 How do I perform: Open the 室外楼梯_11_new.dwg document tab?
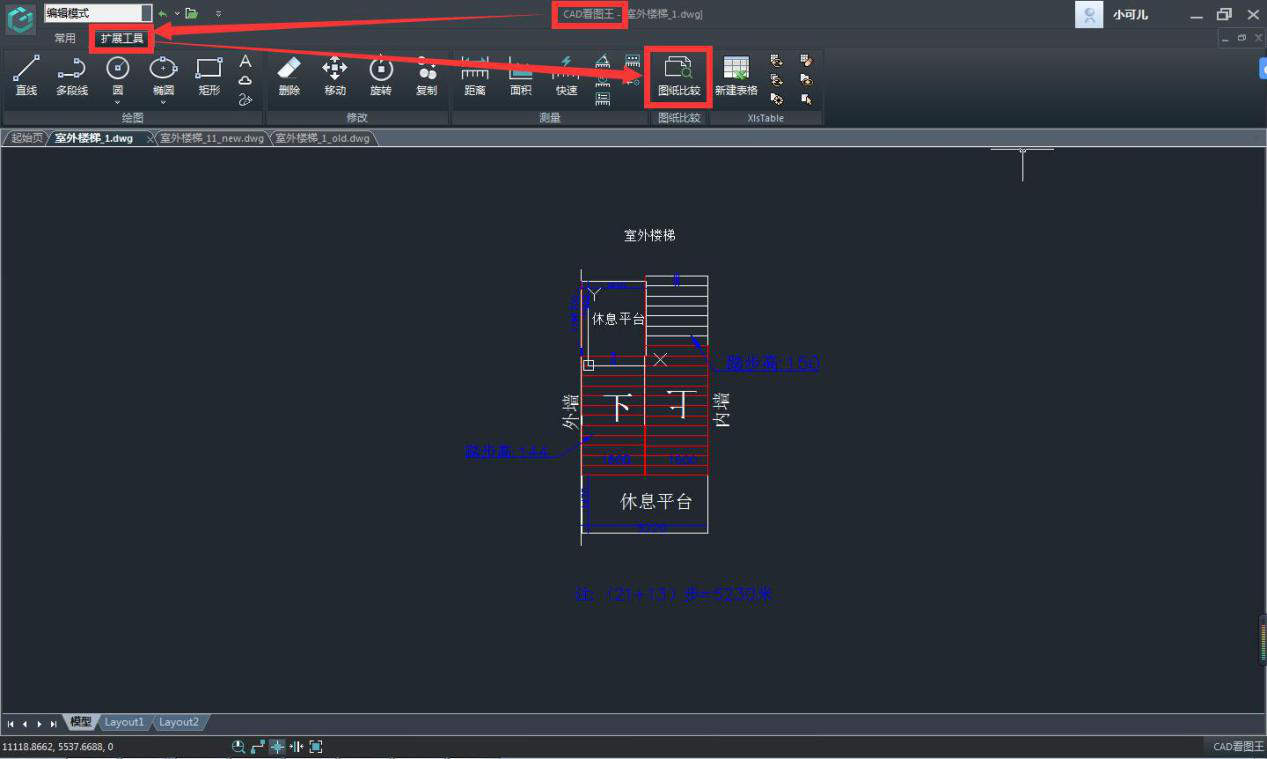(x=212, y=138)
